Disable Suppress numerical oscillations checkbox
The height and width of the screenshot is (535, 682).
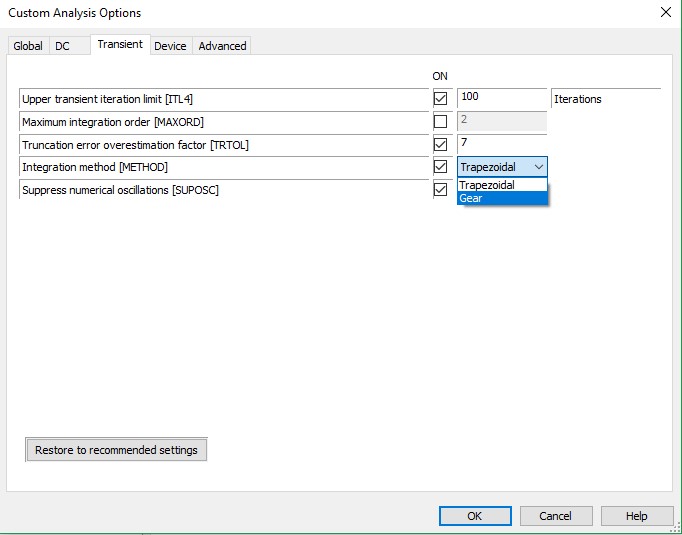click(x=440, y=190)
